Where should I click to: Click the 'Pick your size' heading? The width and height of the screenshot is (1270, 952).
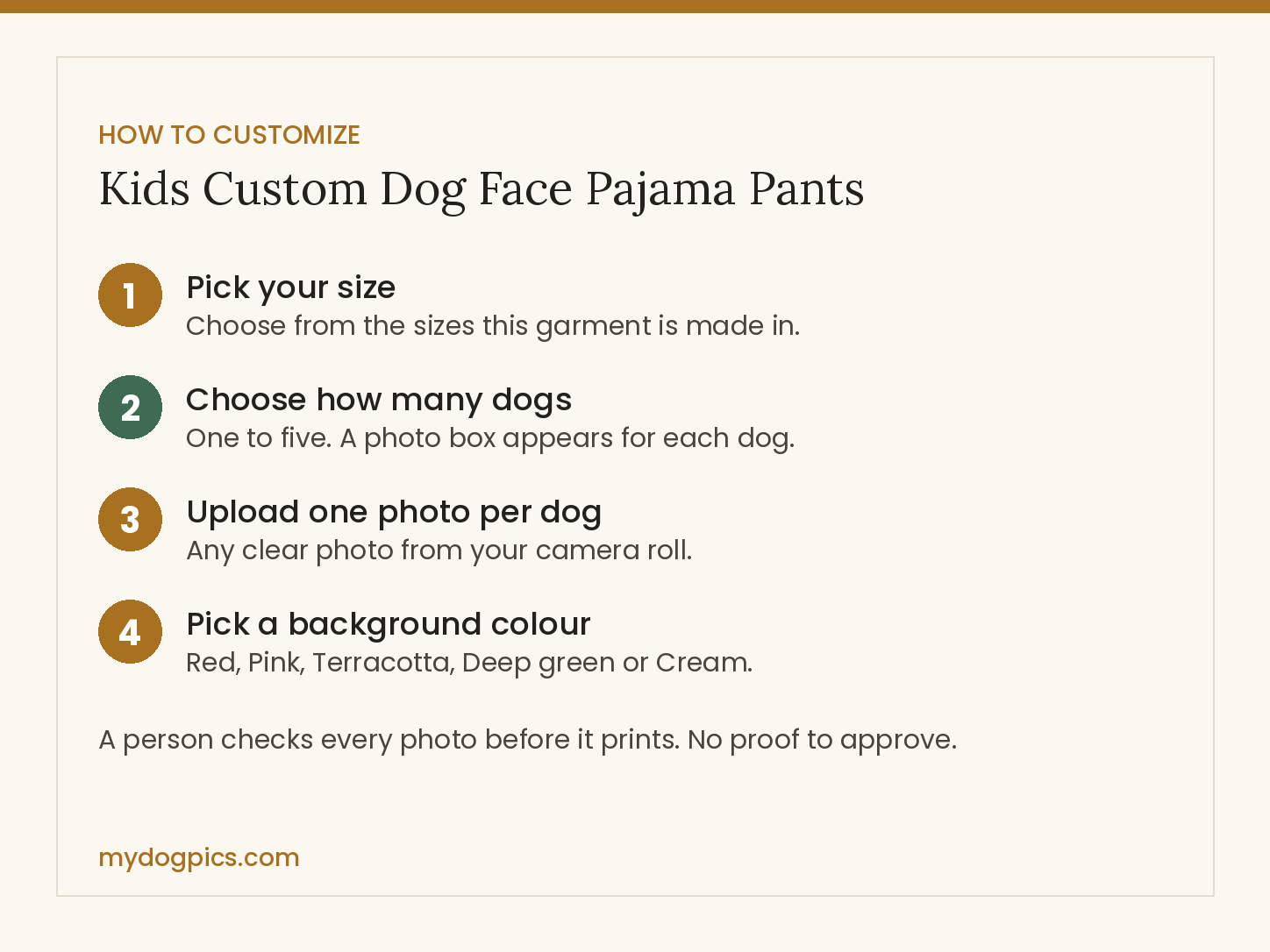click(291, 288)
